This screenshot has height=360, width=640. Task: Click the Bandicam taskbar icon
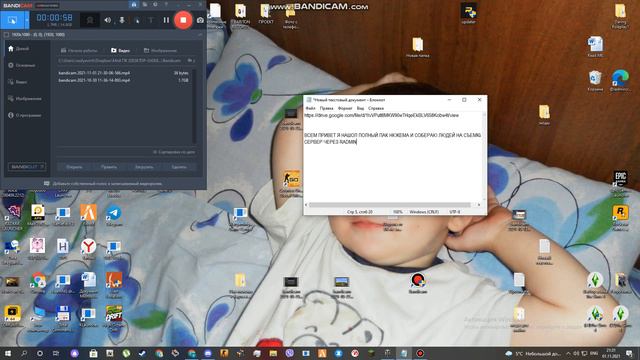(x=420, y=353)
